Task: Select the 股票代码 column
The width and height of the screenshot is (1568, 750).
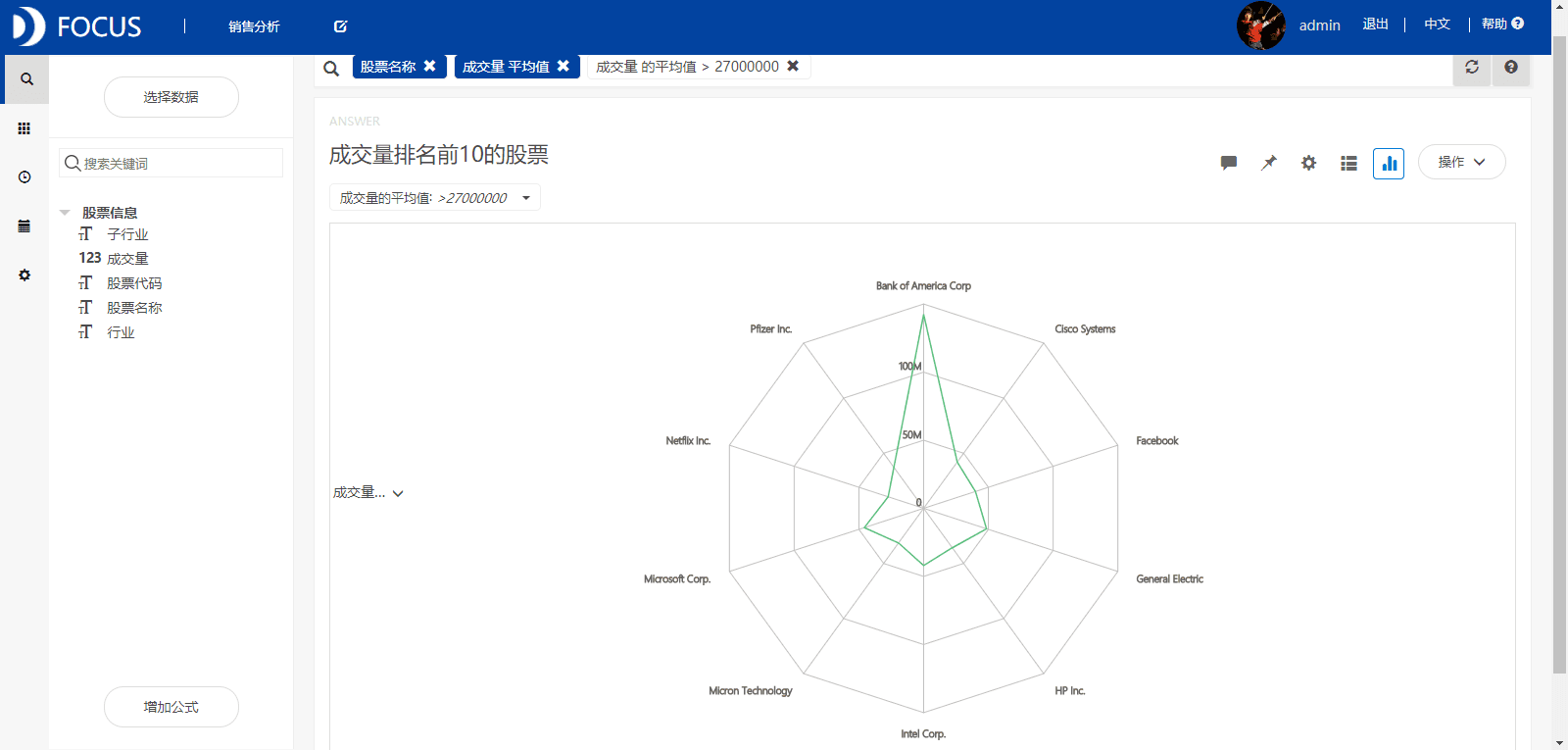Action: 134,283
